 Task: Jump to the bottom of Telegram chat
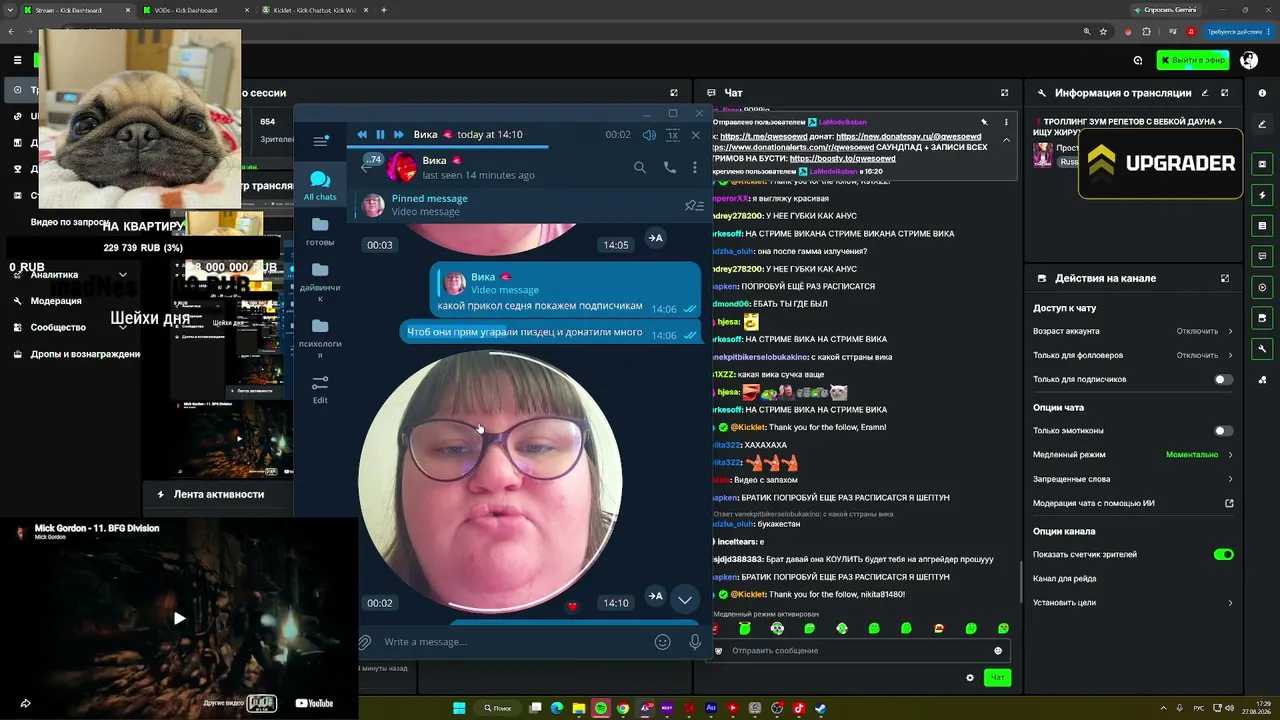pyautogui.click(x=685, y=600)
